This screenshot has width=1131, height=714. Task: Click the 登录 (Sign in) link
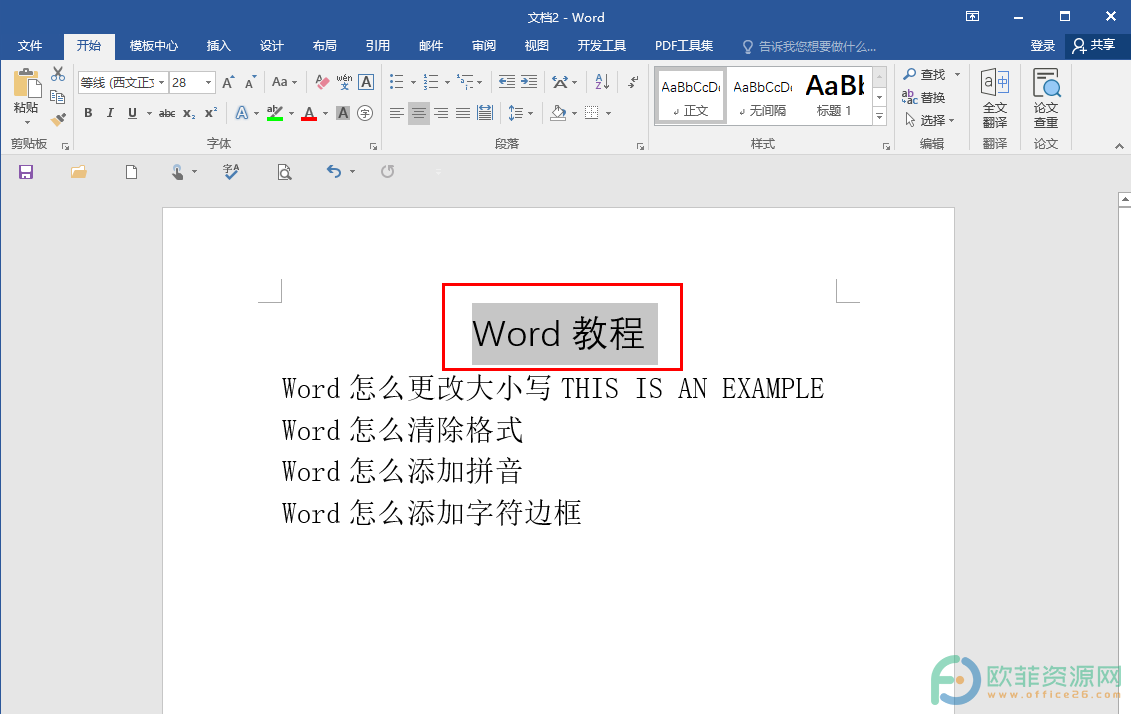point(1043,46)
